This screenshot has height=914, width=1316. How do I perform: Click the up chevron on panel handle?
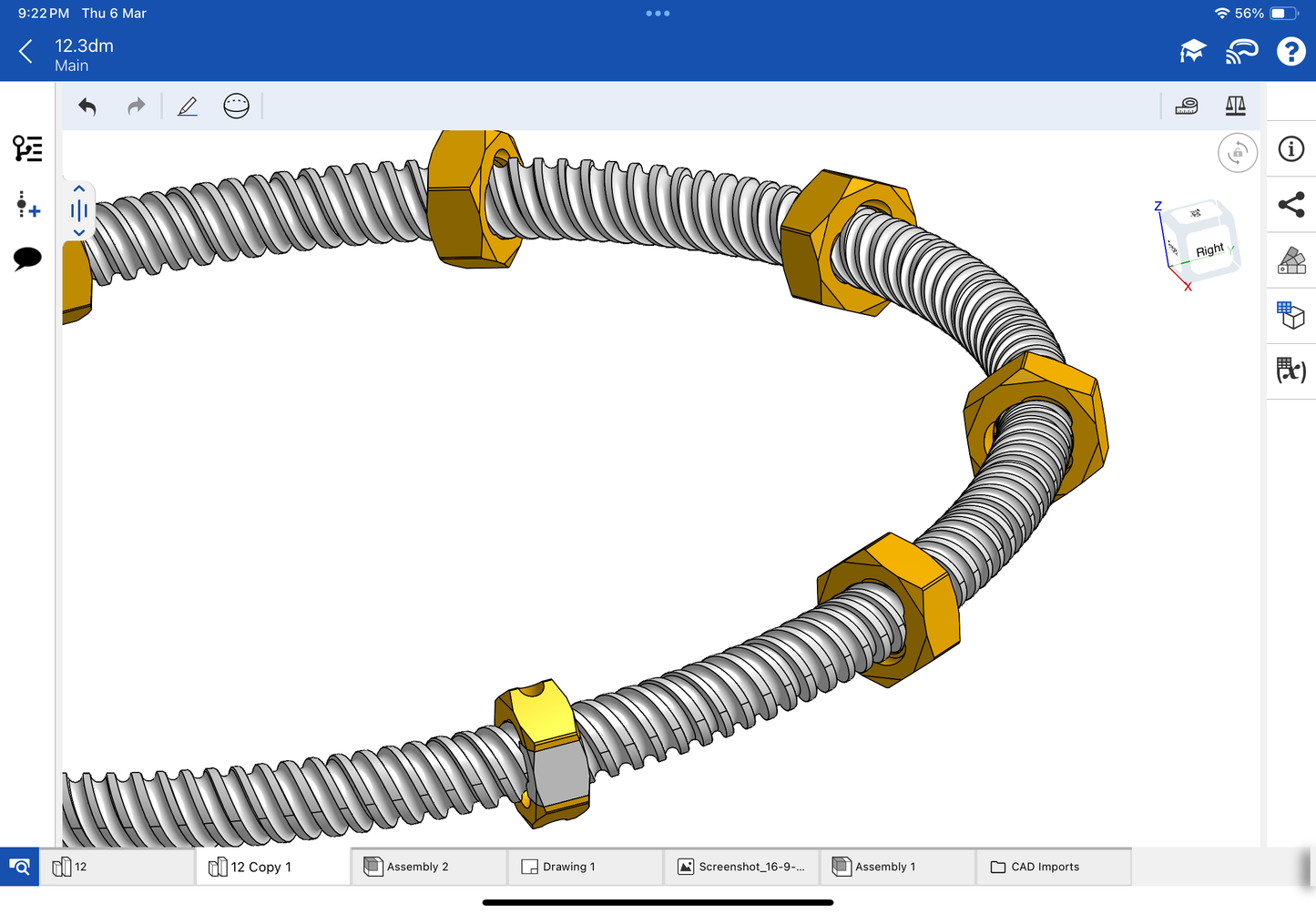(79, 188)
